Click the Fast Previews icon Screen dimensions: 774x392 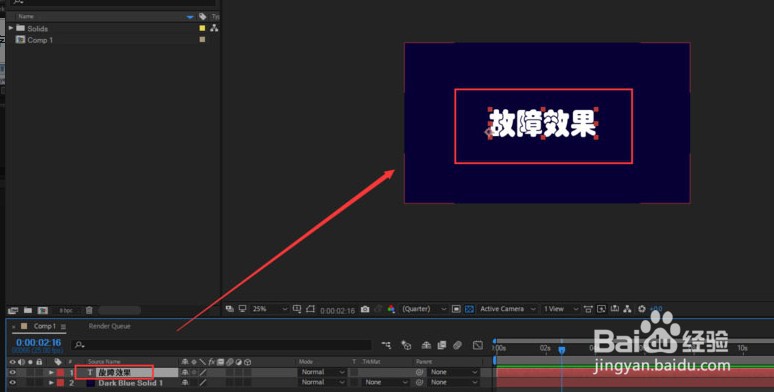pos(601,309)
